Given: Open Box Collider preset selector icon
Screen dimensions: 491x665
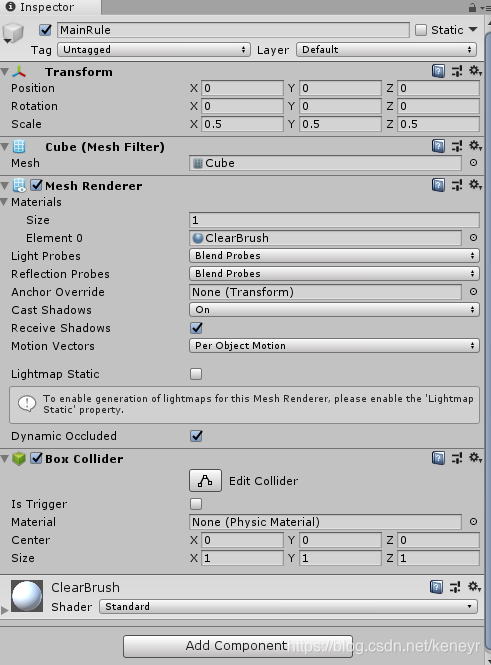Looking at the screenshot, I should point(457,458).
